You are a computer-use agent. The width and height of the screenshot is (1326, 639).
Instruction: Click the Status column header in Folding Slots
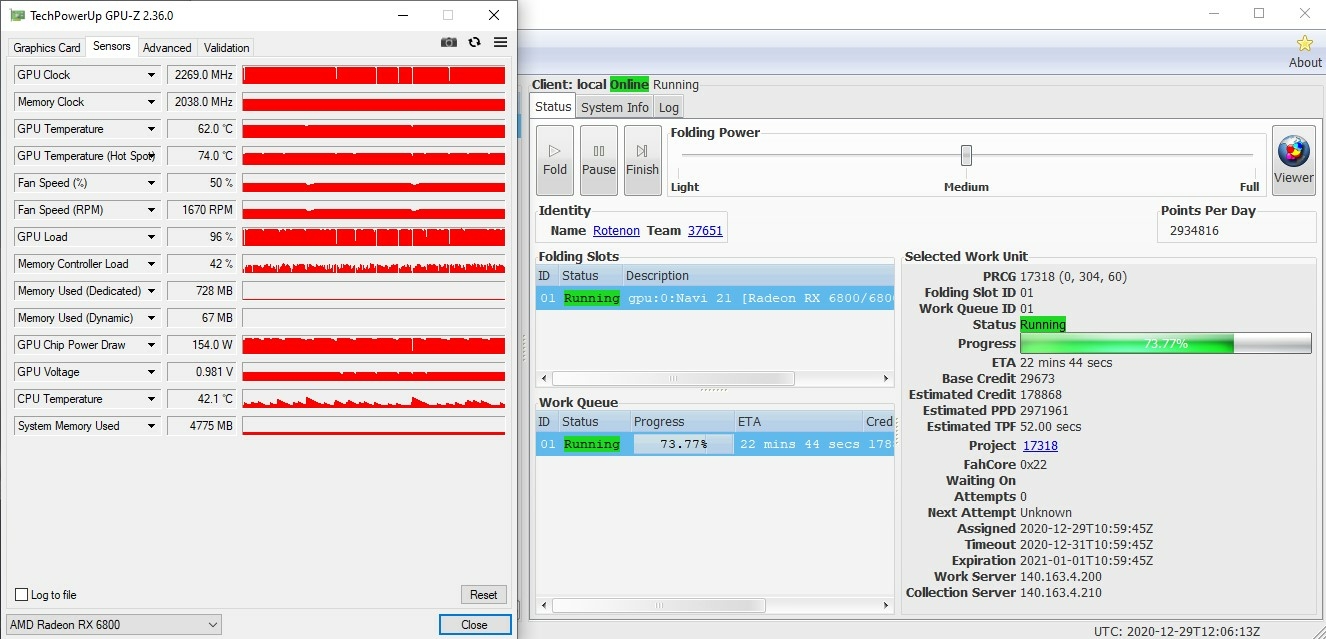click(590, 276)
